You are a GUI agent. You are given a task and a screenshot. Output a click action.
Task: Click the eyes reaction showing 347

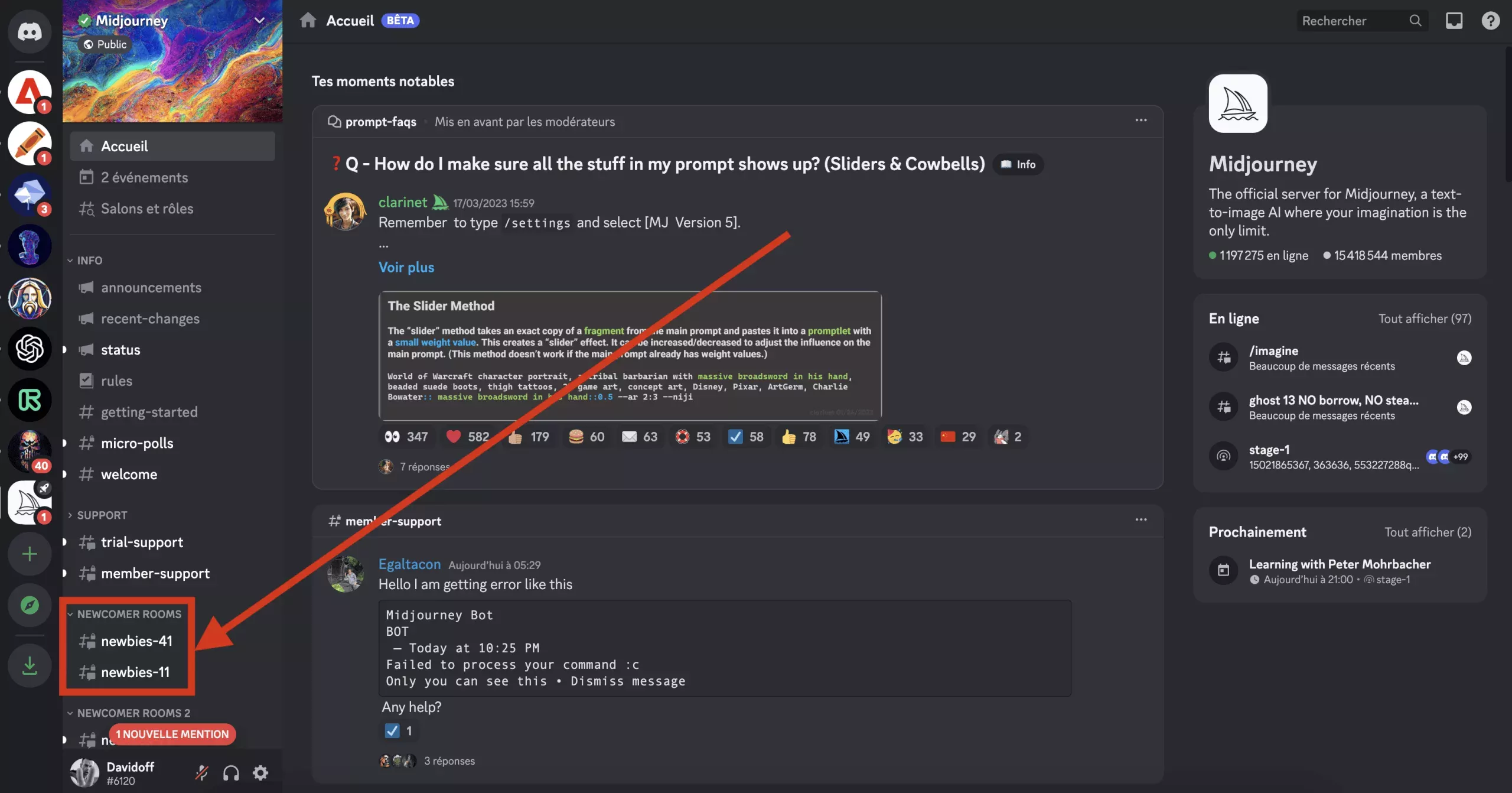406,437
